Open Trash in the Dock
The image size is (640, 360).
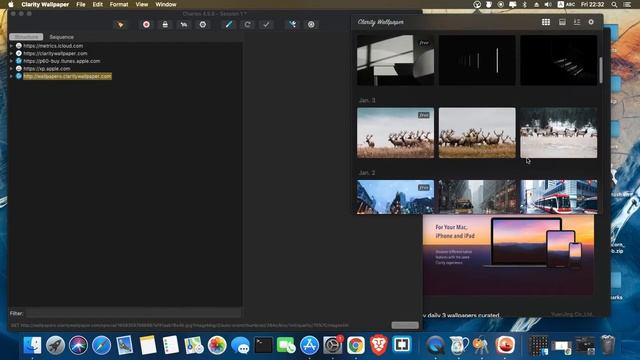[x=608, y=345]
